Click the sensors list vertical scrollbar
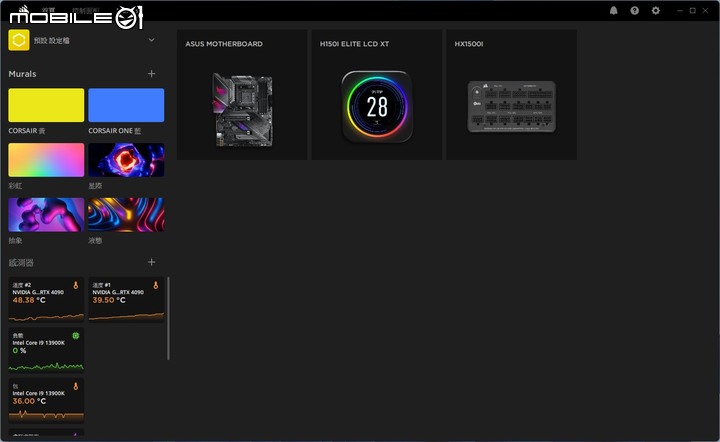 click(x=168, y=318)
